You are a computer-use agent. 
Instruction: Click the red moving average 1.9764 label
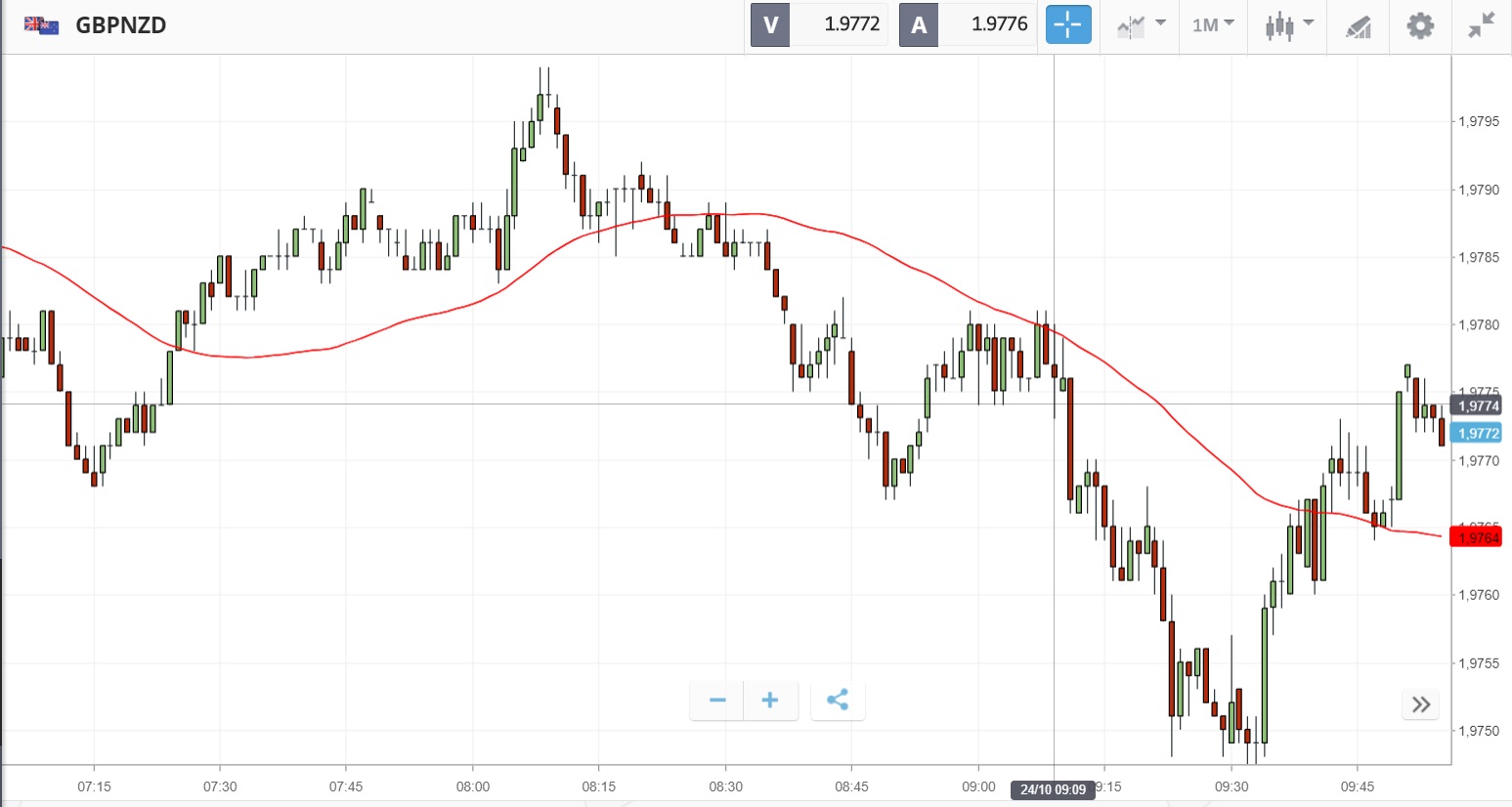(x=1476, y=537)
